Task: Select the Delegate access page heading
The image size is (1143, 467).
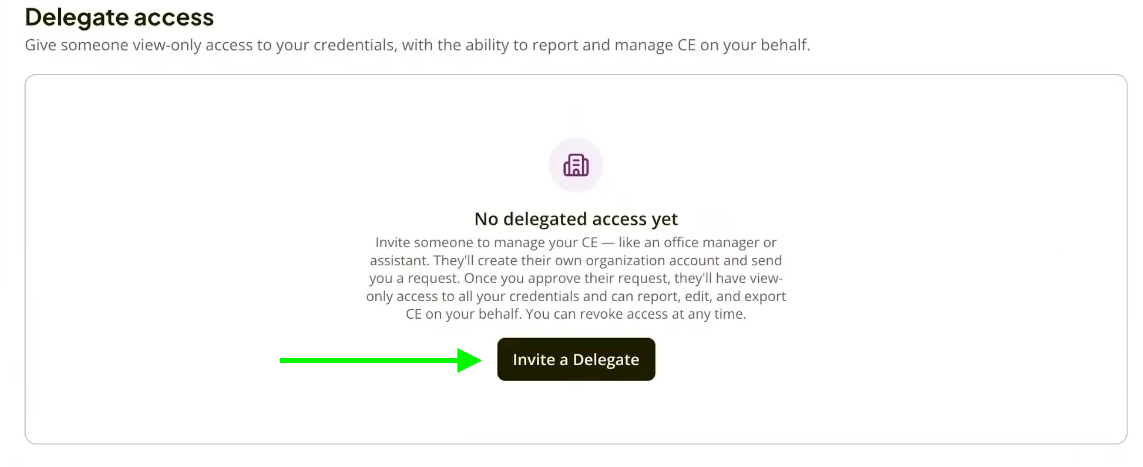Action: pos(120,16)
